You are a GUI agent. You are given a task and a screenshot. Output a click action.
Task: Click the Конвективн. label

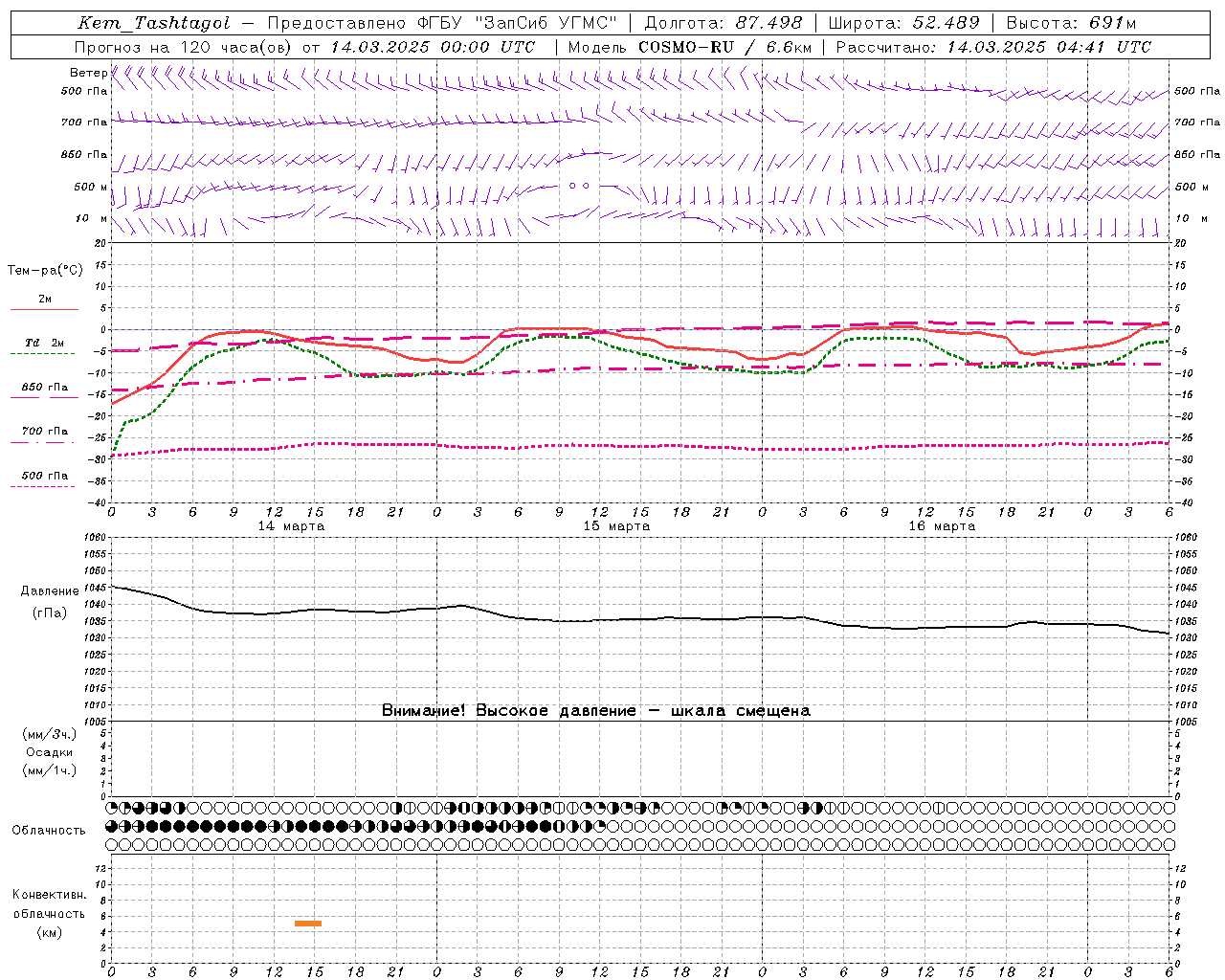coord(50,894)
